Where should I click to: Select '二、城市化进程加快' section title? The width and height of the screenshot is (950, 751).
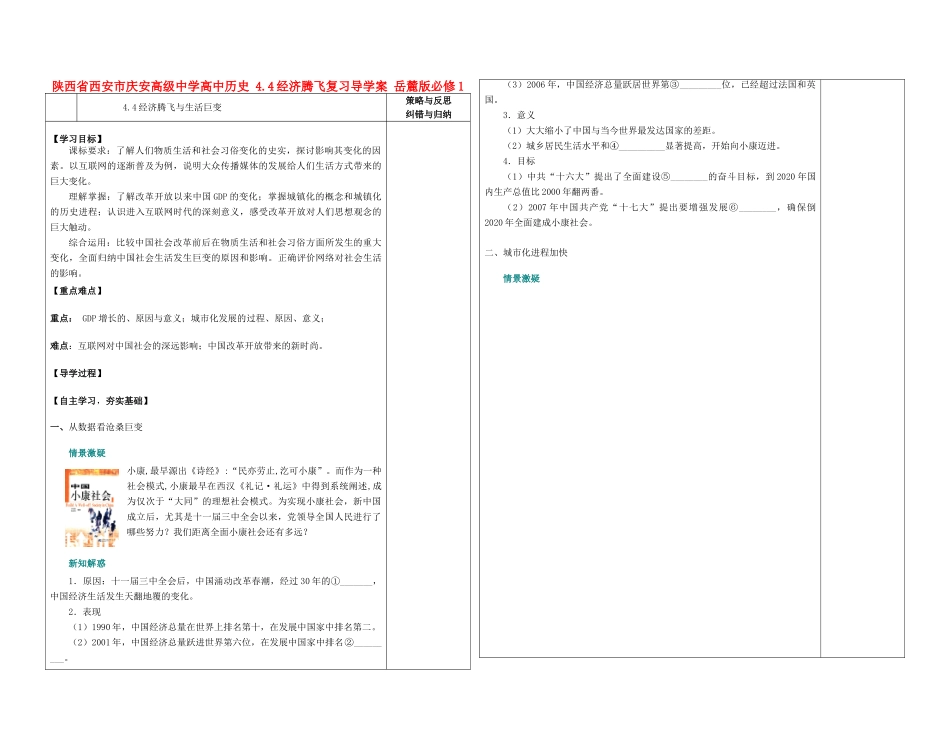526,253
